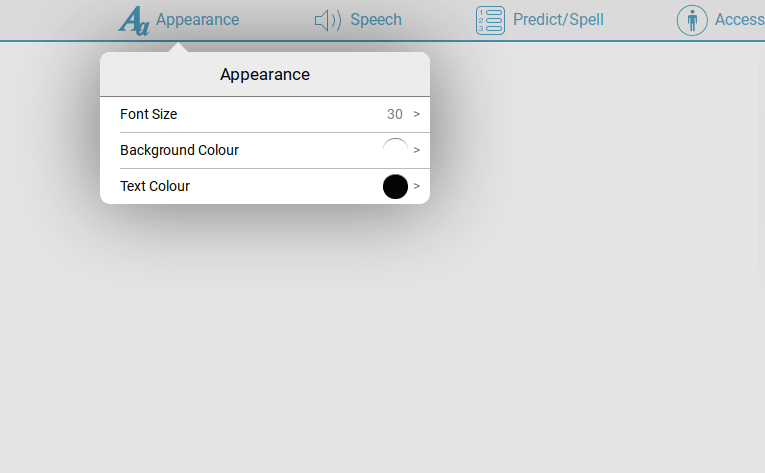Screen dimensions: 765x473
Task: Select the Access tab text
Action: (739, 20)
